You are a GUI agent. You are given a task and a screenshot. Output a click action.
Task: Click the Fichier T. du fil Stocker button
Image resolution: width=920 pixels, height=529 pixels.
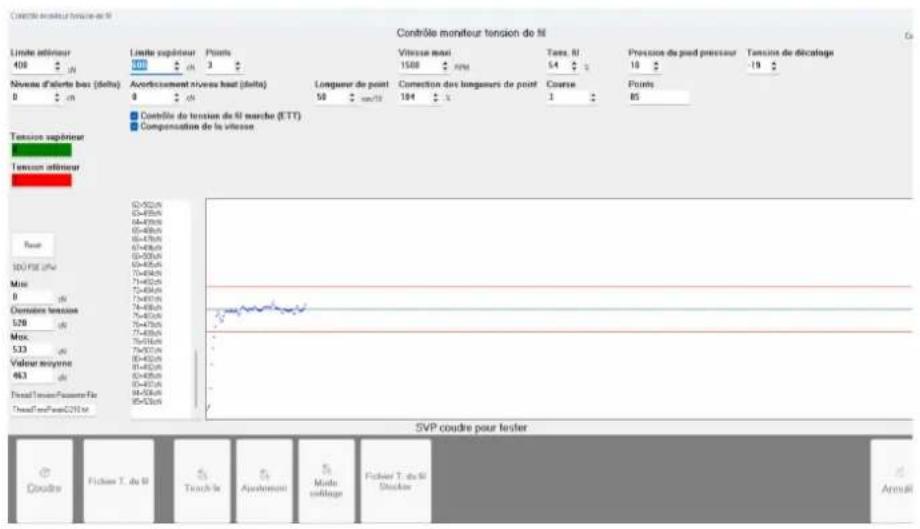pyautogui.click(x=395, y=481)
